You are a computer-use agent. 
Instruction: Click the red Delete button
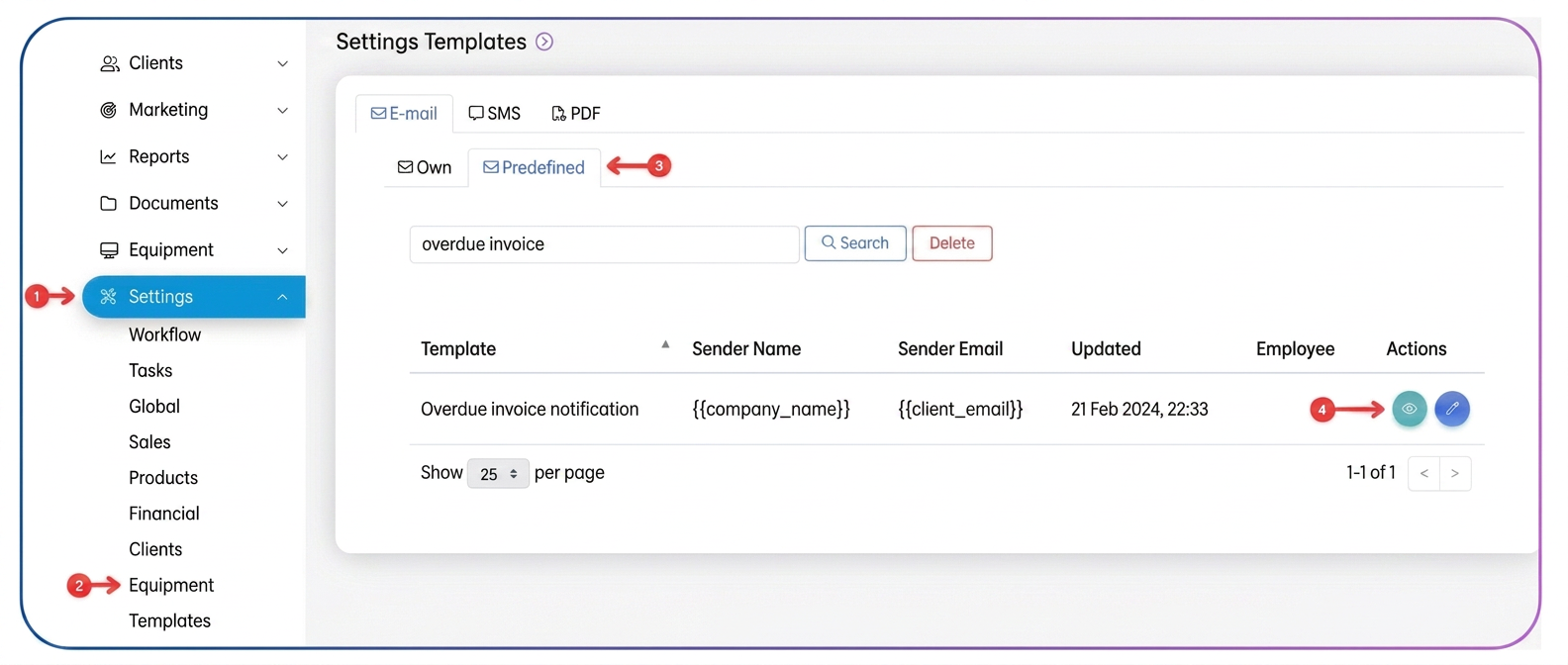coord(952,243)
